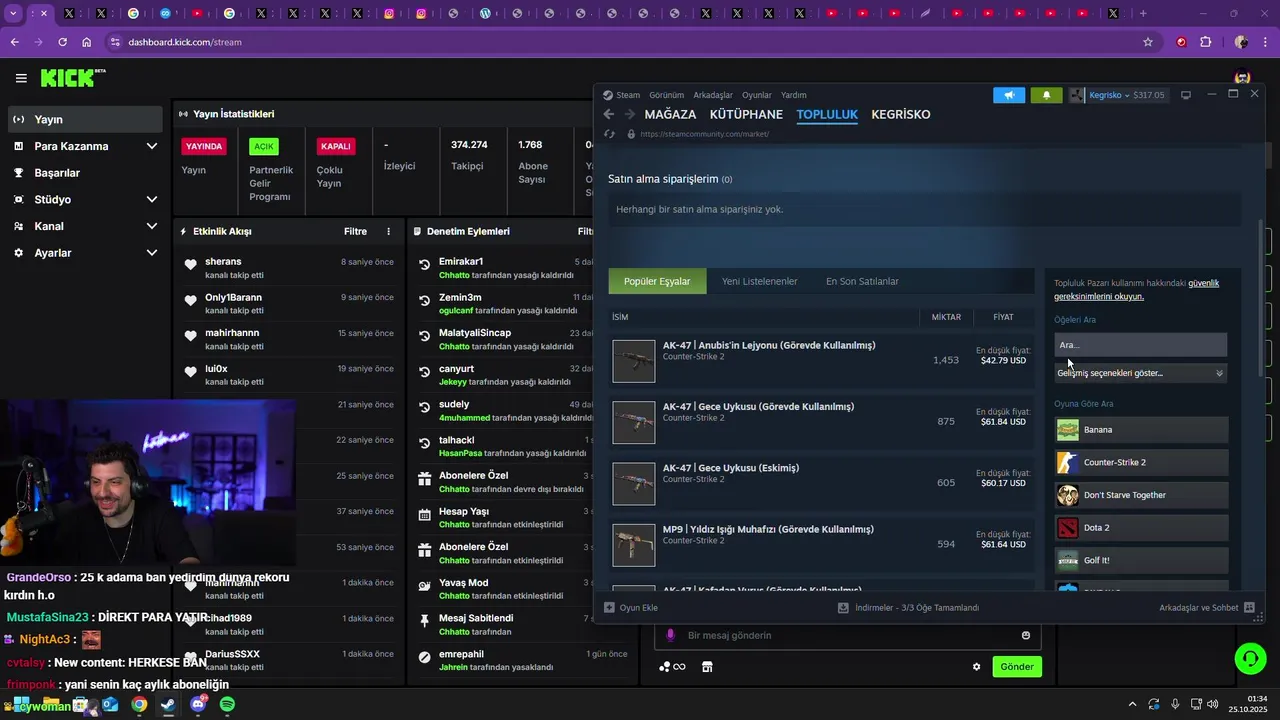The image size is (1280, 720).
Task: Open Yardım menu in Steam
Action: click(794, 95)
